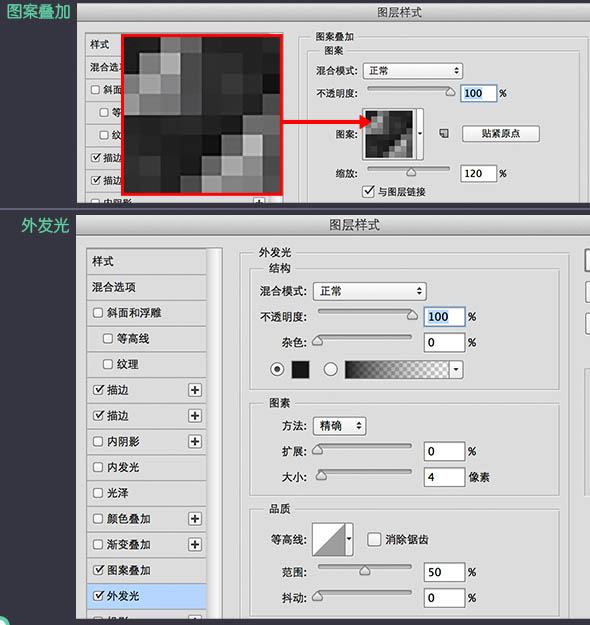
Task: Open the 品质 等高线 contour picker arrow
Action: pos(349,539)
